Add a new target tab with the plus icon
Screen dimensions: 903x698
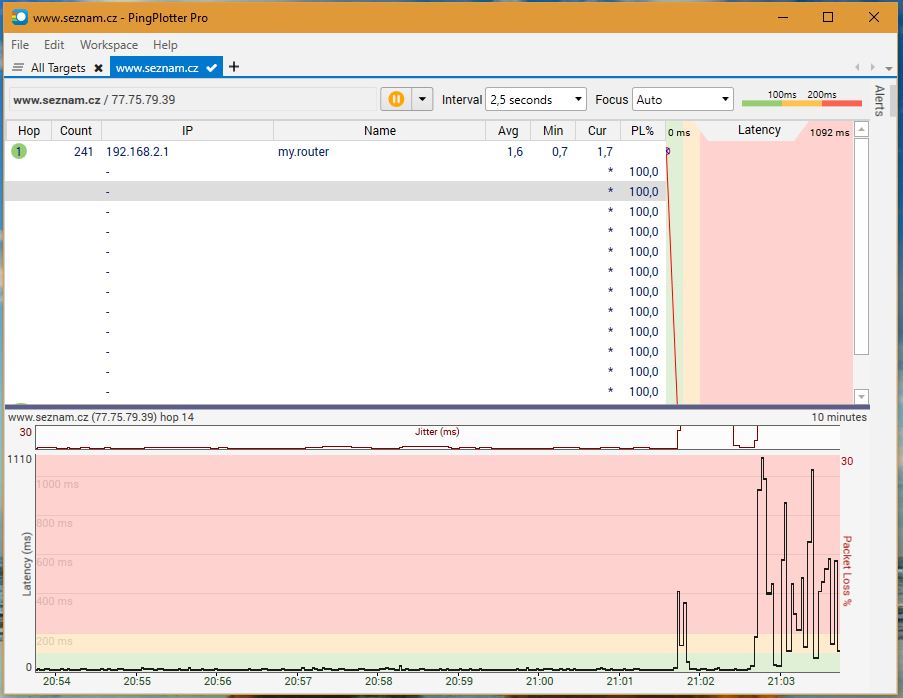click(234, 67)
